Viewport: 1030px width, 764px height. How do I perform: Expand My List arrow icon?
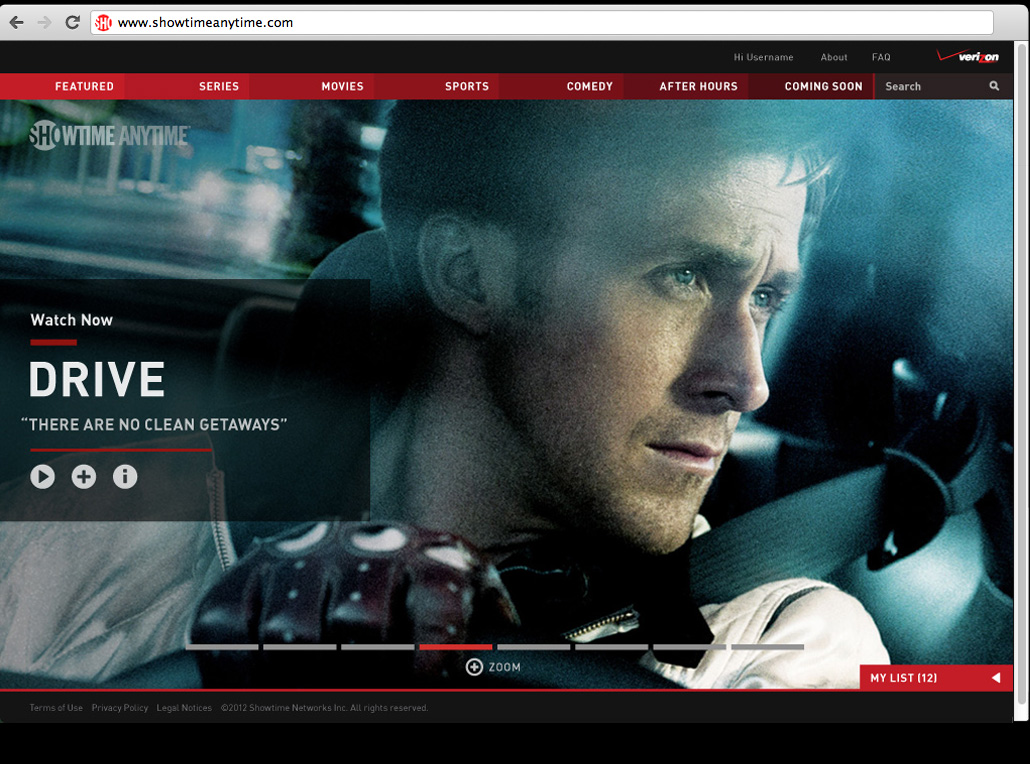point(996,677)
